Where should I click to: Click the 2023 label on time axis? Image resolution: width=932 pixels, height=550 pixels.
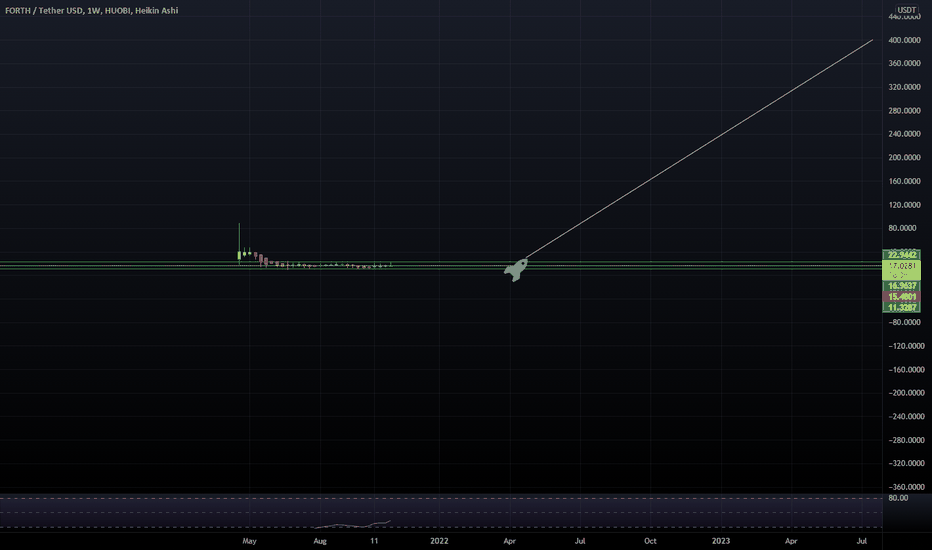click(721, 541)
